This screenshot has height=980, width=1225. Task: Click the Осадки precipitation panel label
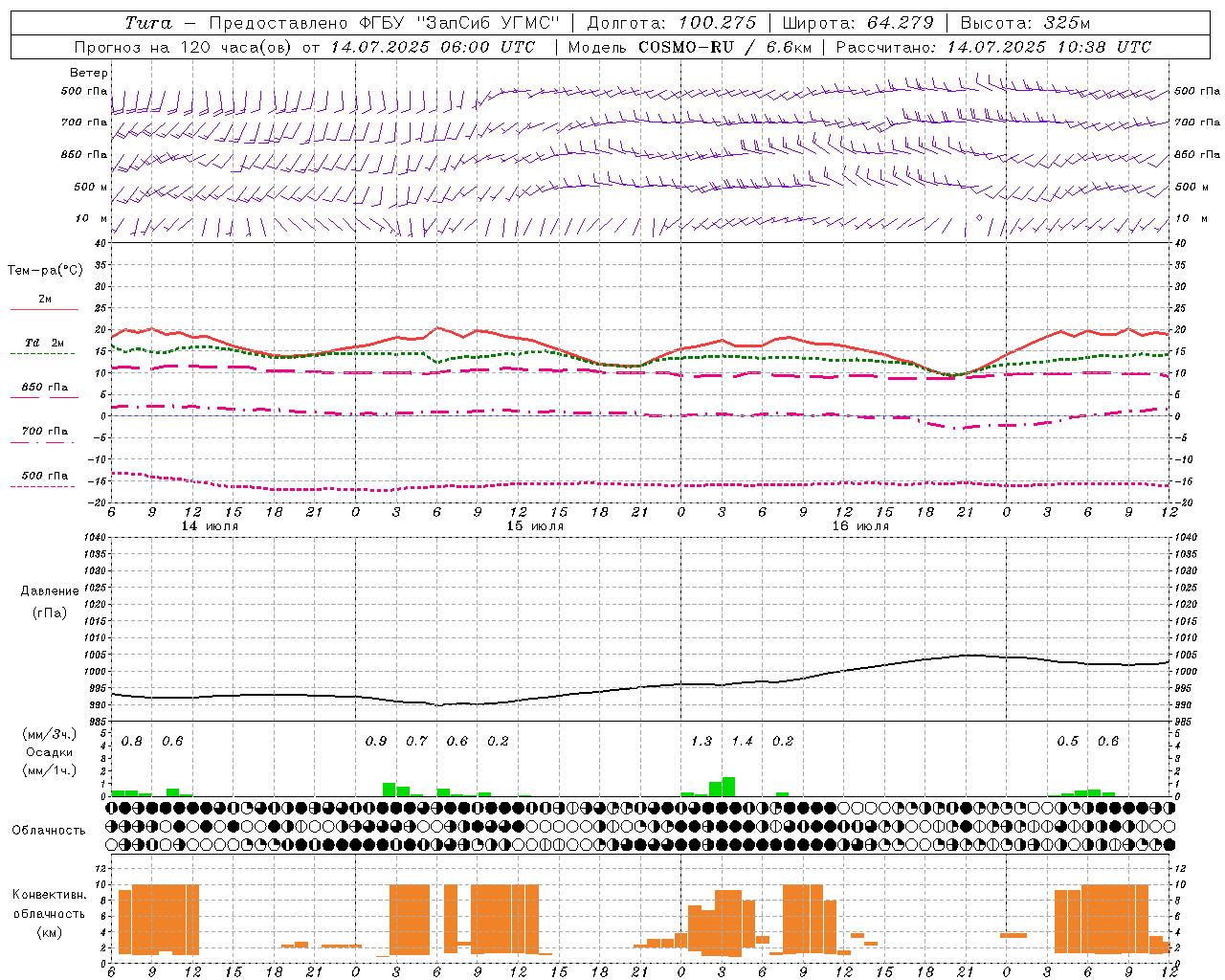(50, 752)
